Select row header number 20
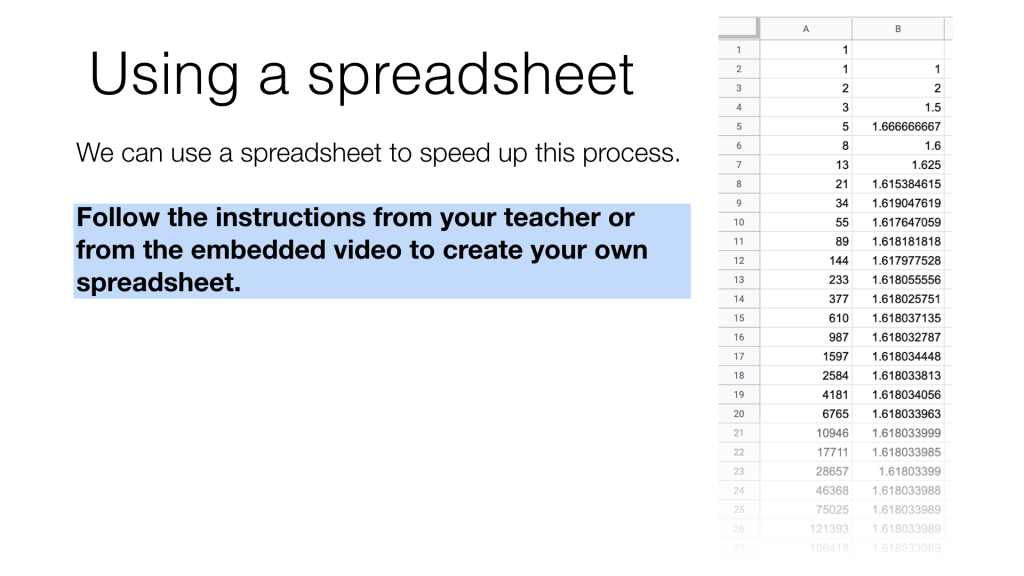This screenshot has width=1024, height=576. point(738,414)
